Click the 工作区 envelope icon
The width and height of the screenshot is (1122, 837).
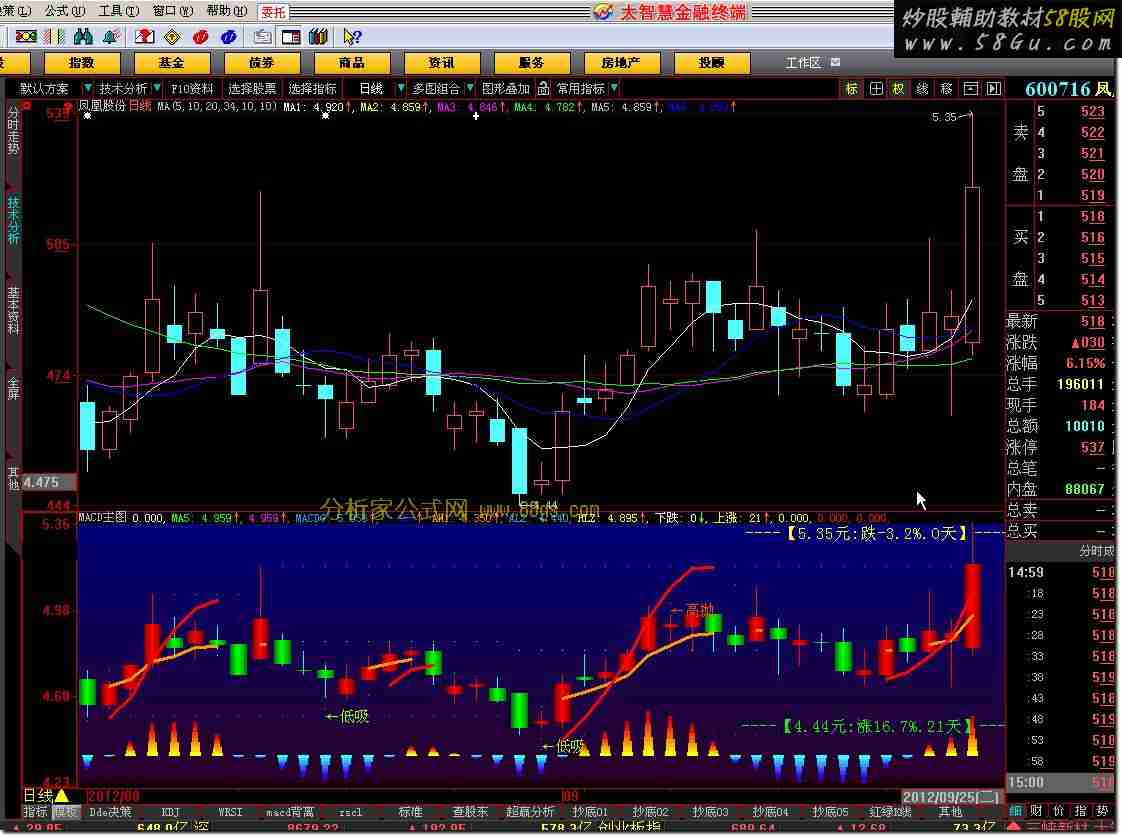pos(836,63)
